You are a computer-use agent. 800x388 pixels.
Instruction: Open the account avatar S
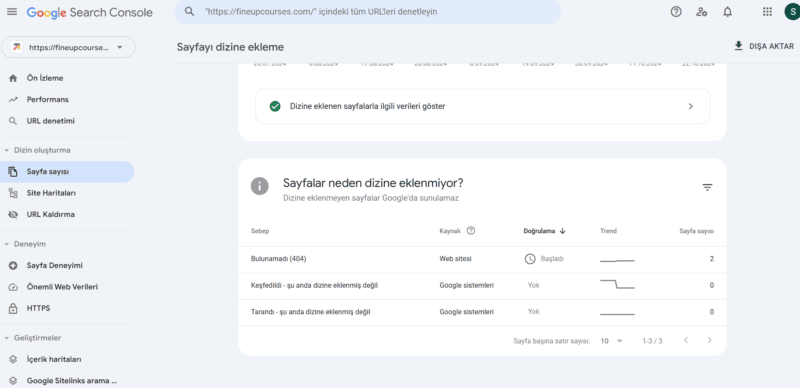[x=792, y=12]
